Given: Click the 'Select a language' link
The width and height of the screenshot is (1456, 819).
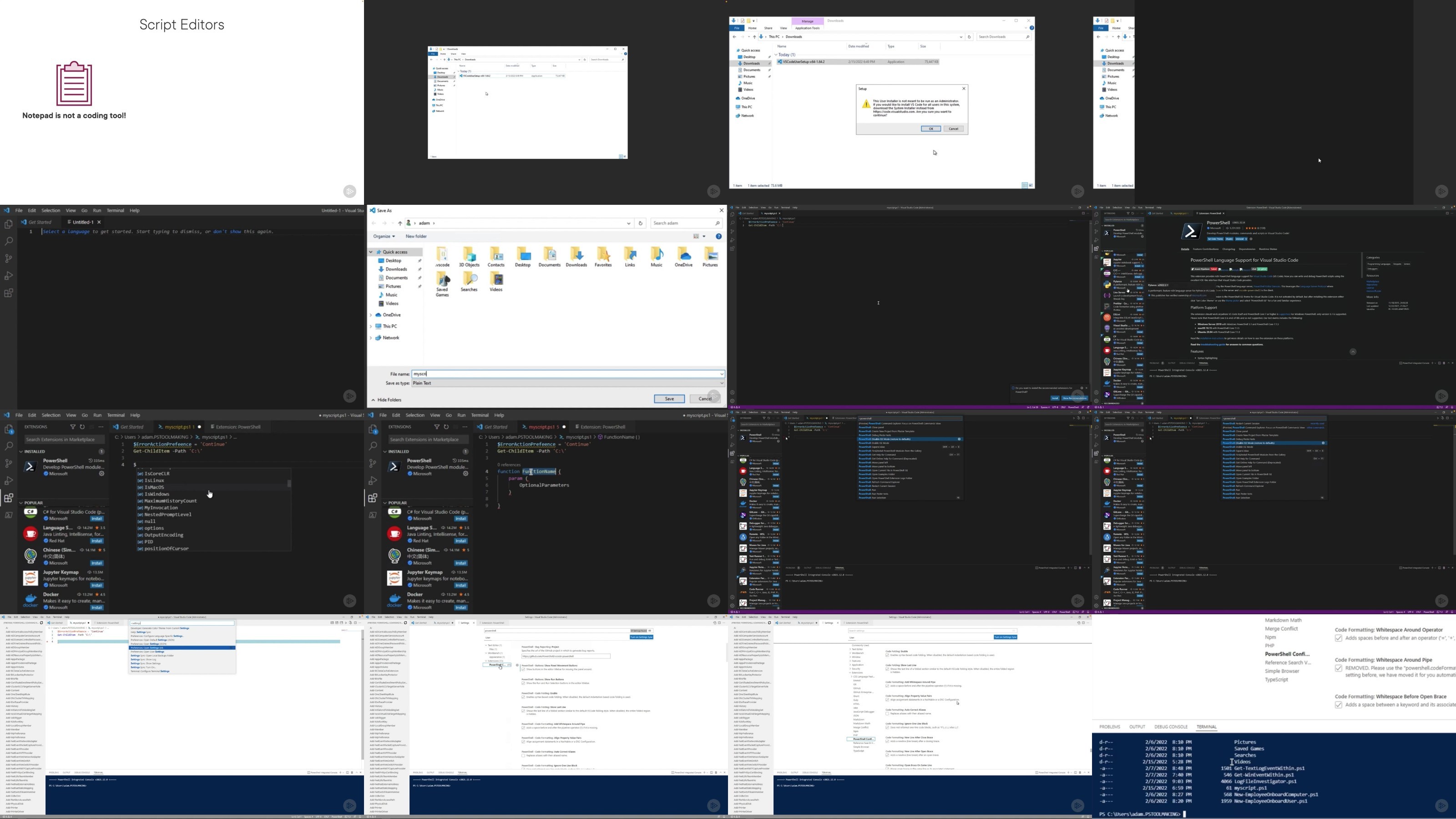Looking at the screenshot, I should tap(66, 232).
